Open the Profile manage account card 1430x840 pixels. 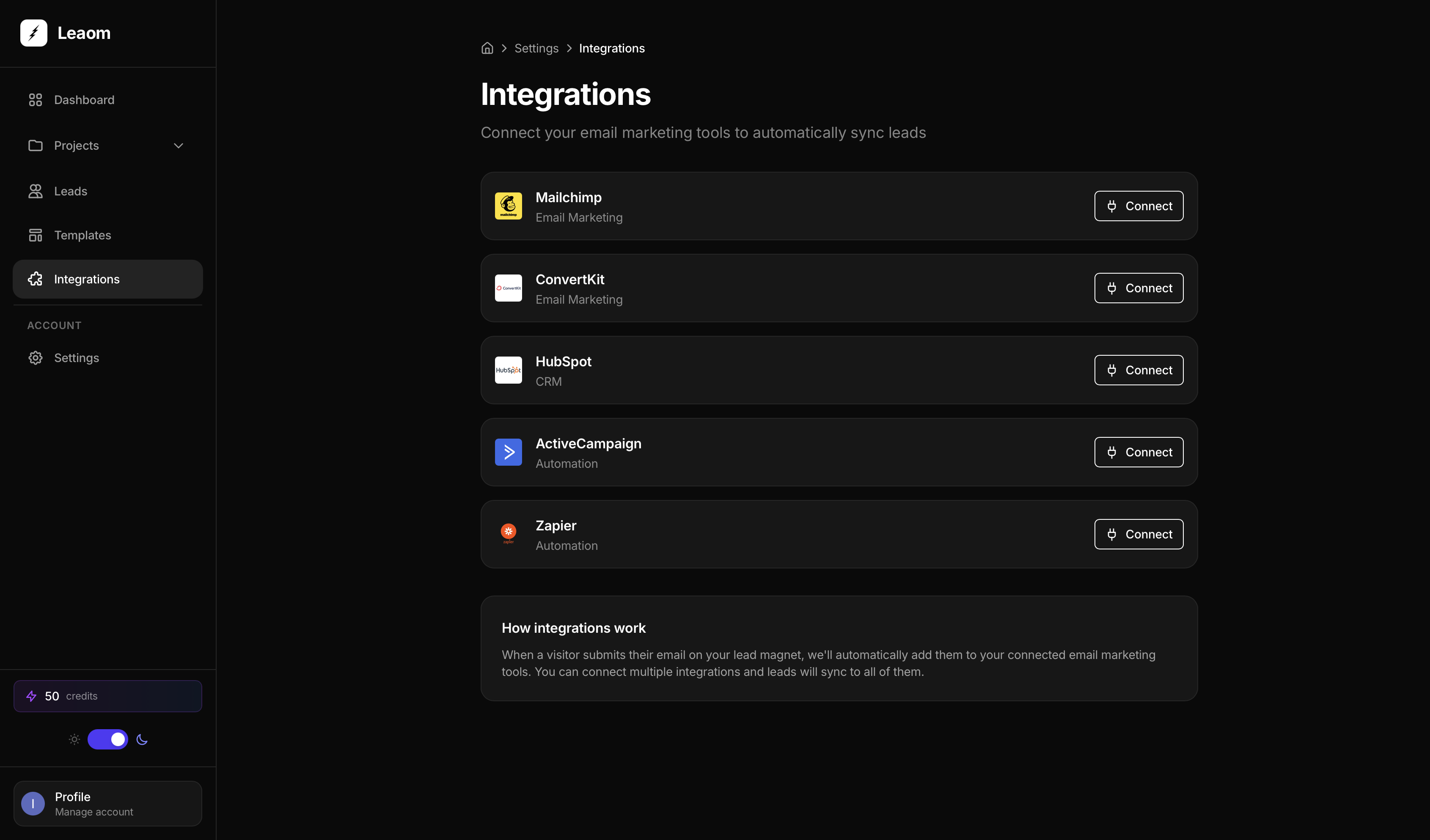coord(108,804)
